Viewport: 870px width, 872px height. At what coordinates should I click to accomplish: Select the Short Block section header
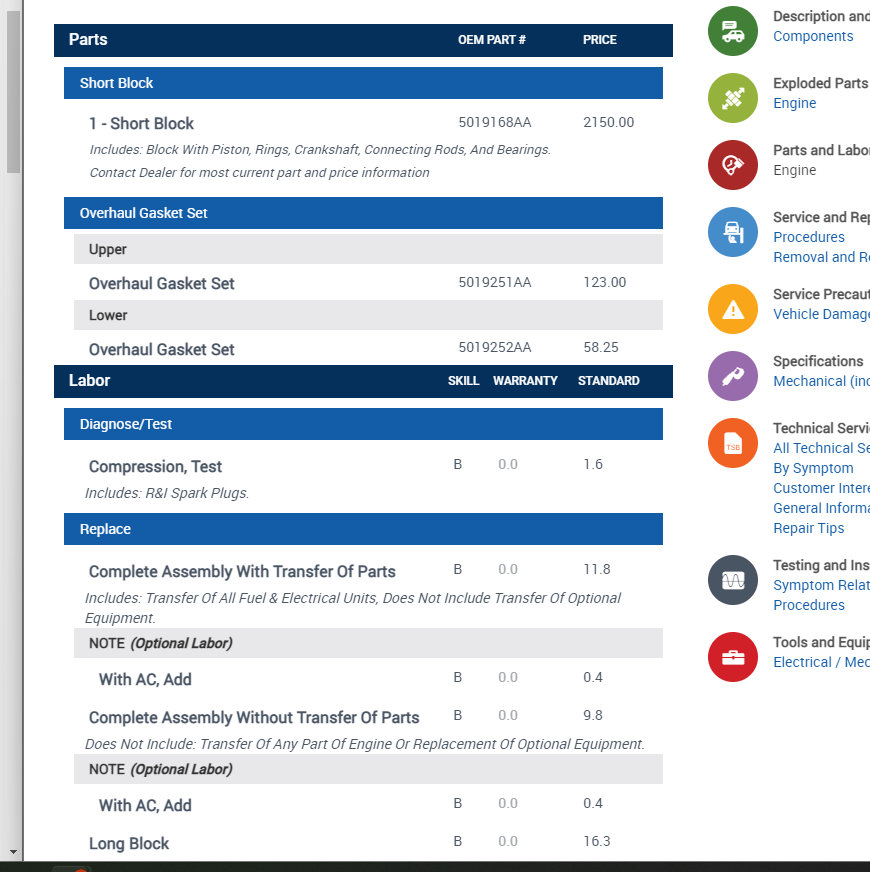(x=363, y=83)
